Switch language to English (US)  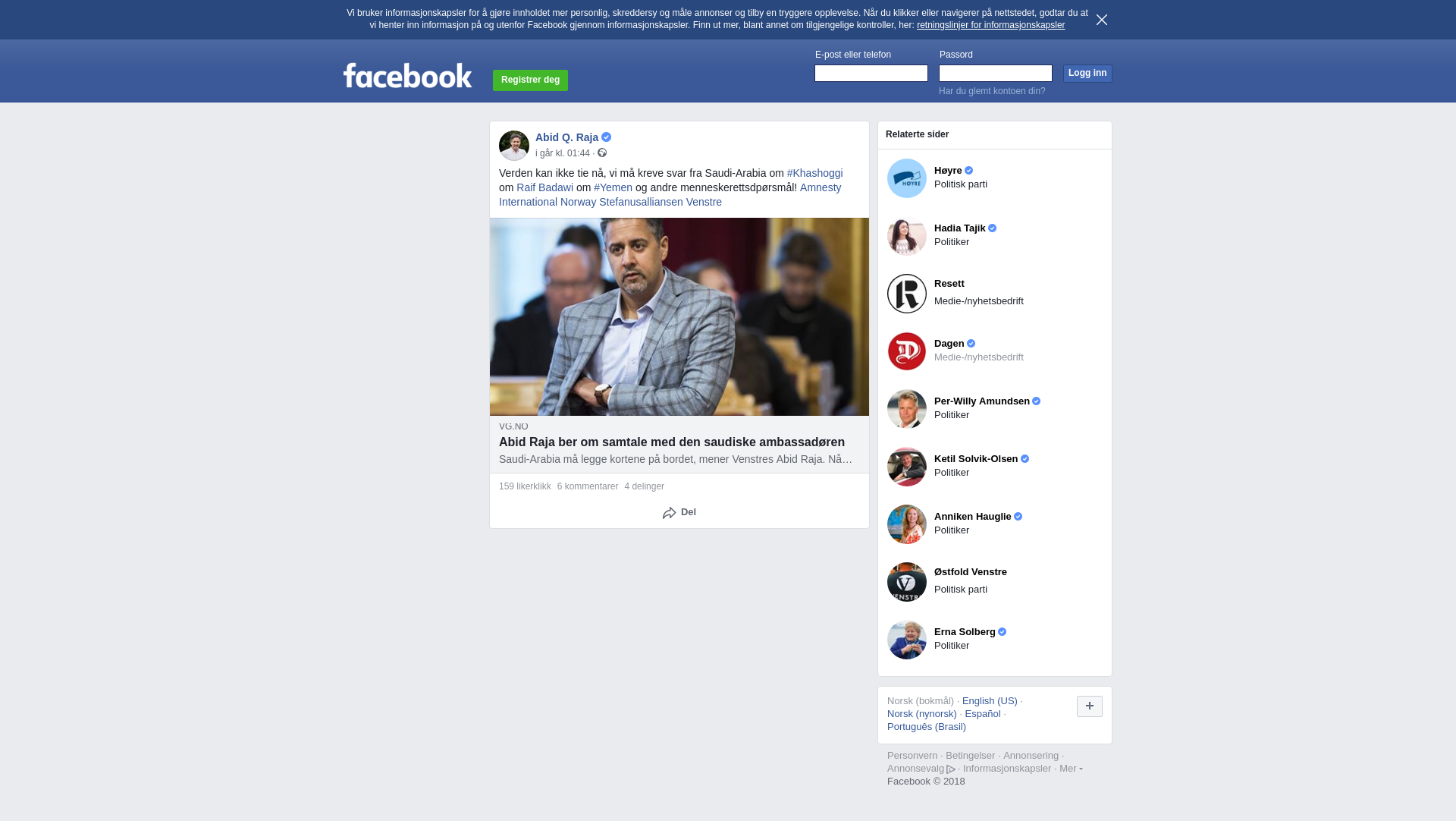(x=990, y=701)
